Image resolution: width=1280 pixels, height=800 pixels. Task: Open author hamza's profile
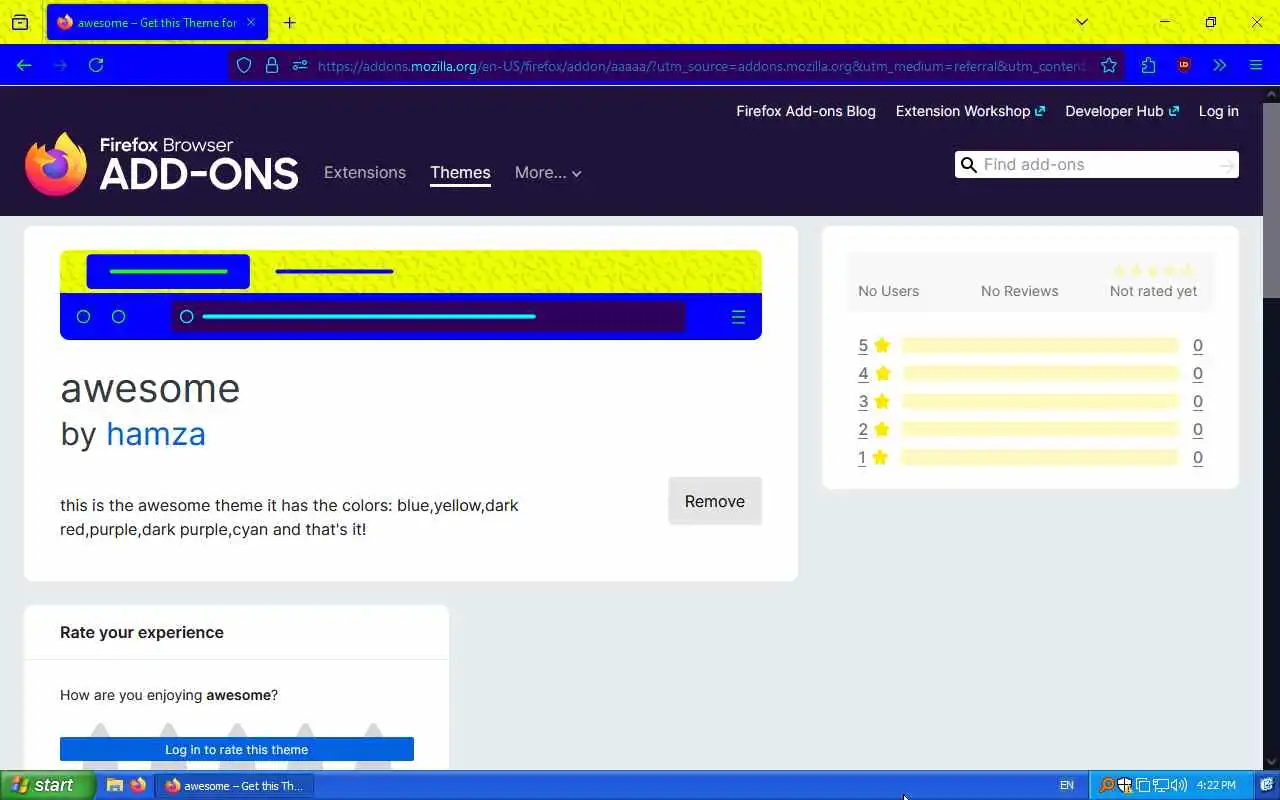coord(156,434)
